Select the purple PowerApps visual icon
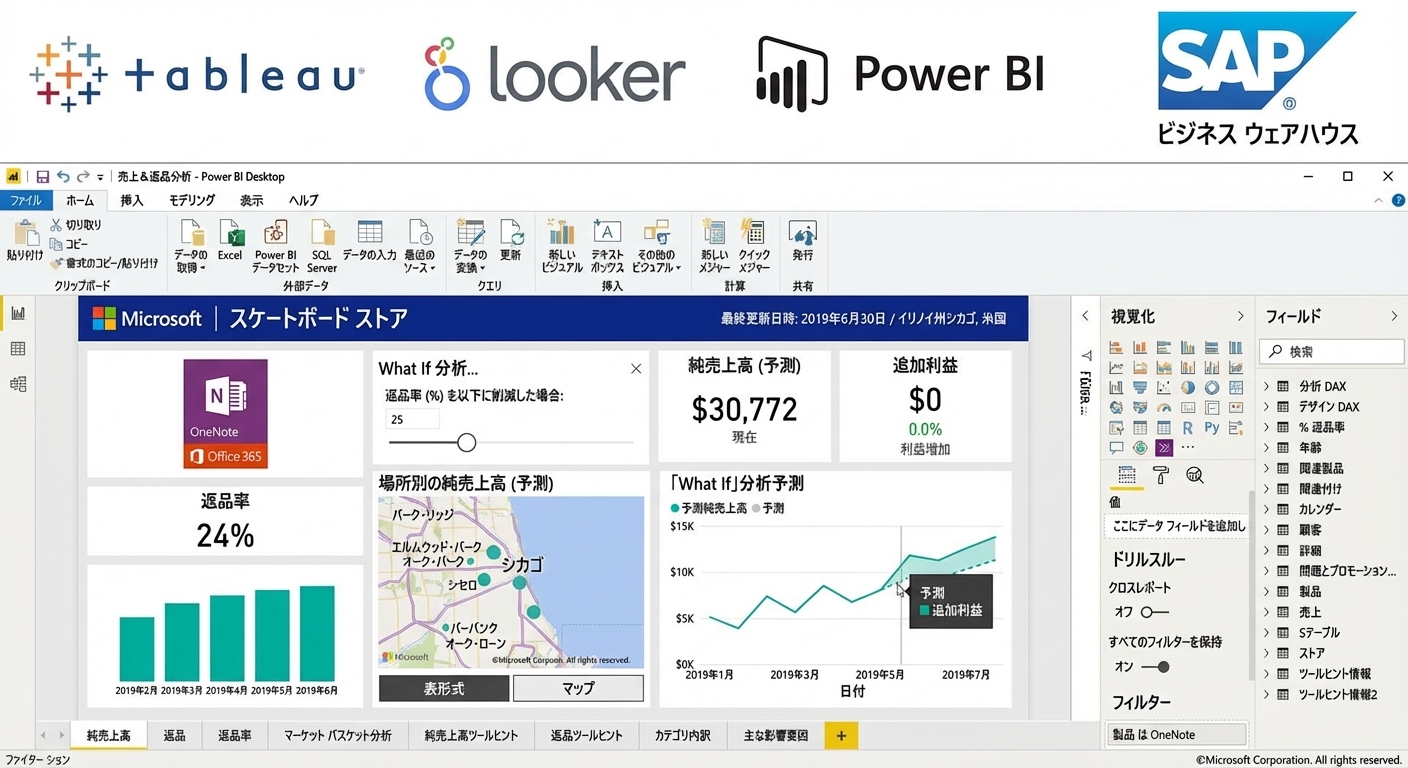Image resolution: width=1408 pixels, height=768 pixels. [x=1164, y=448]
